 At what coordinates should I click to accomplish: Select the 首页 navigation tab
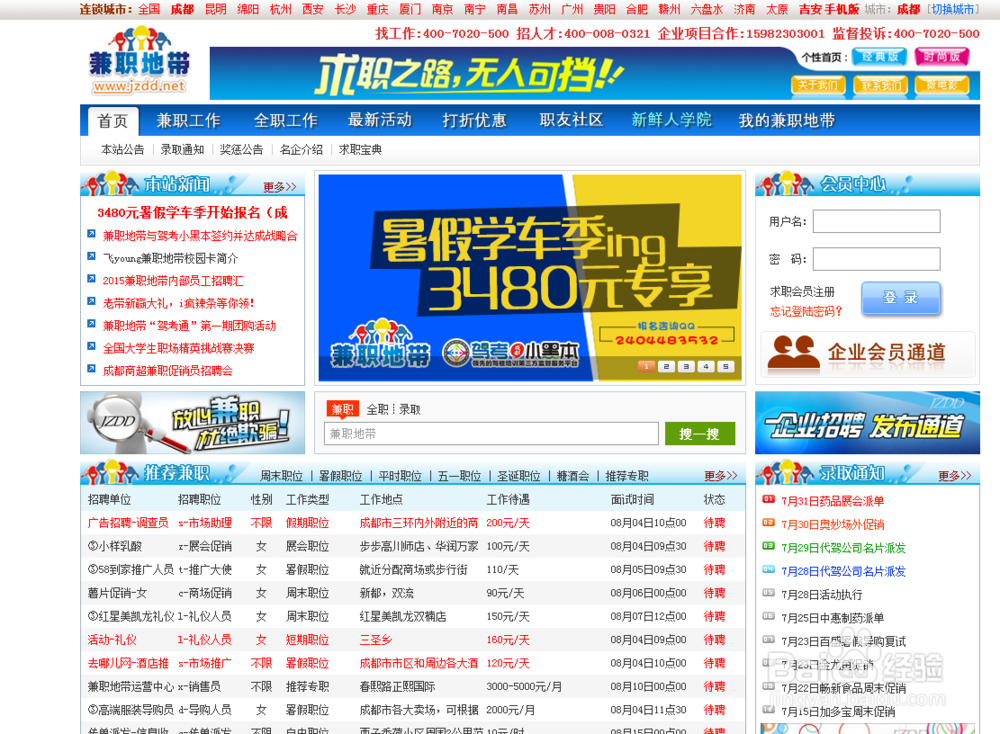[113, 121]
